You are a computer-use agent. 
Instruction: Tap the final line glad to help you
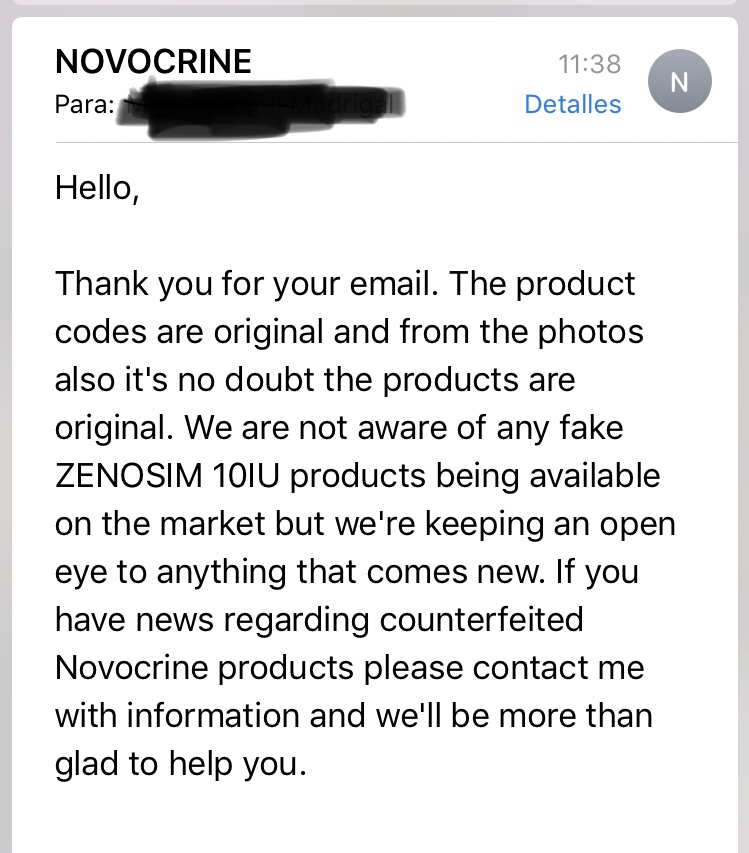pyautogui.click(x=181, y=764)
